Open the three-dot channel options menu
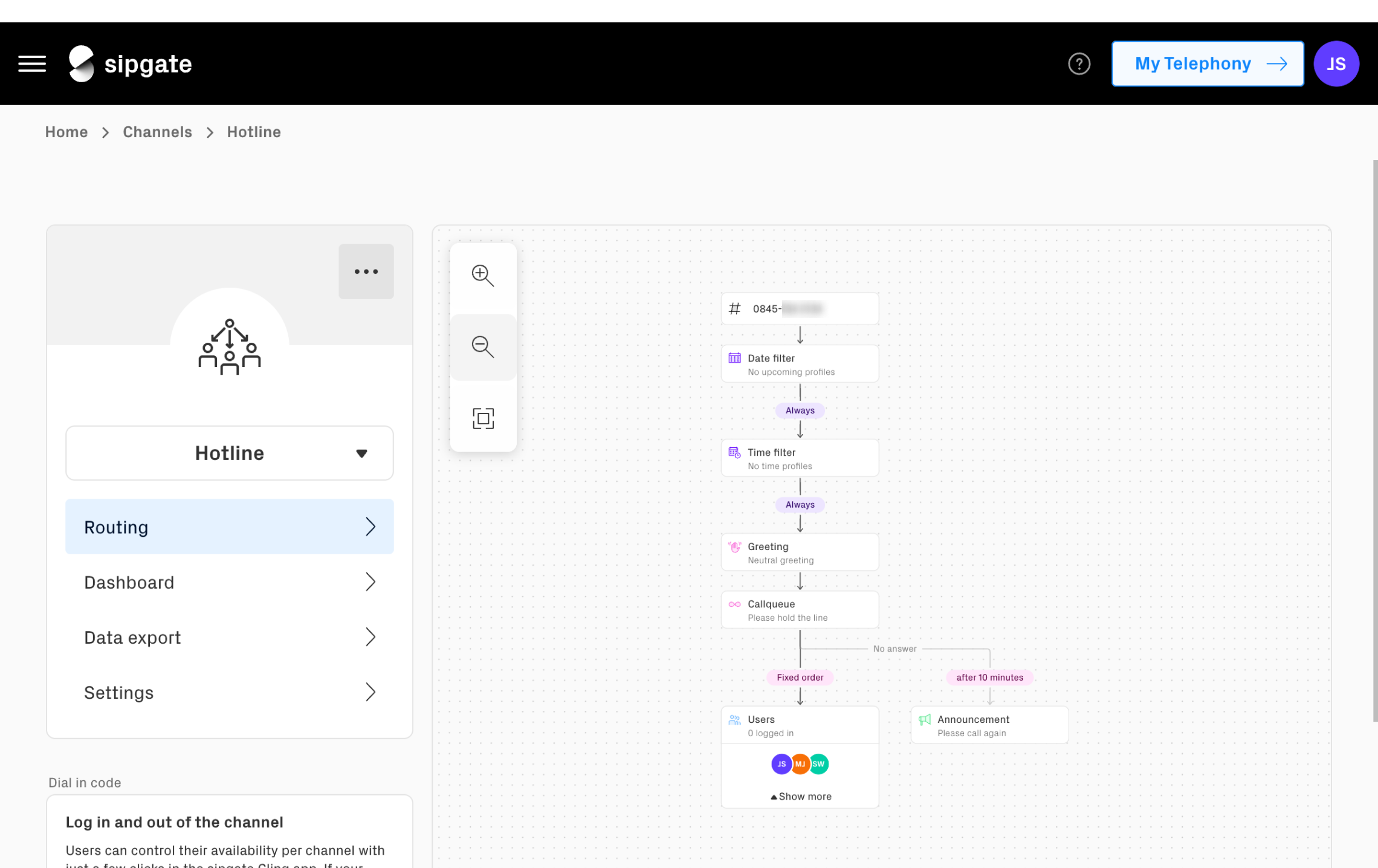This screenshot has width=1378, height=868. [x=366, y=271]
